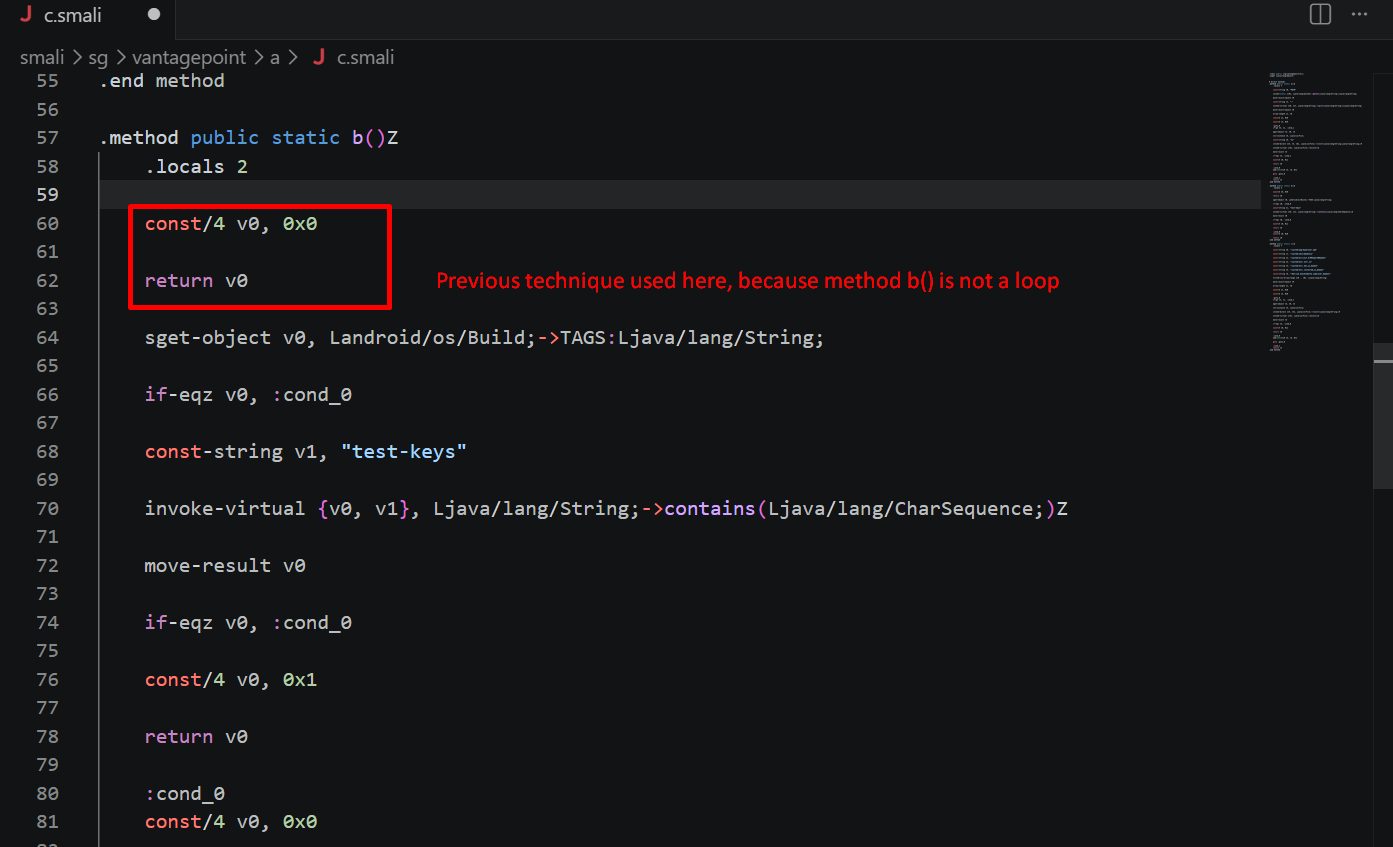1393x847 pixels.
Task: Click line number 64 in the gutter
Action: 47,337
